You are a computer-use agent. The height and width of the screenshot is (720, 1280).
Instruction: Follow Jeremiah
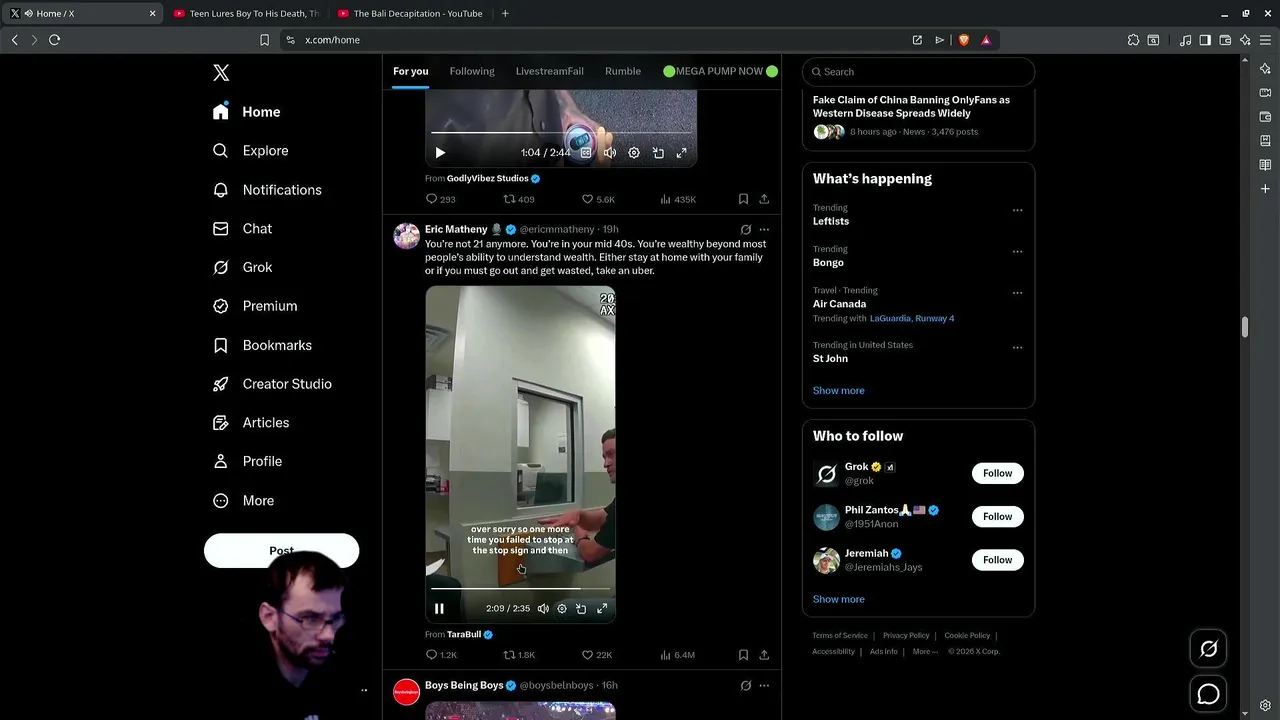tap(997, 560)
